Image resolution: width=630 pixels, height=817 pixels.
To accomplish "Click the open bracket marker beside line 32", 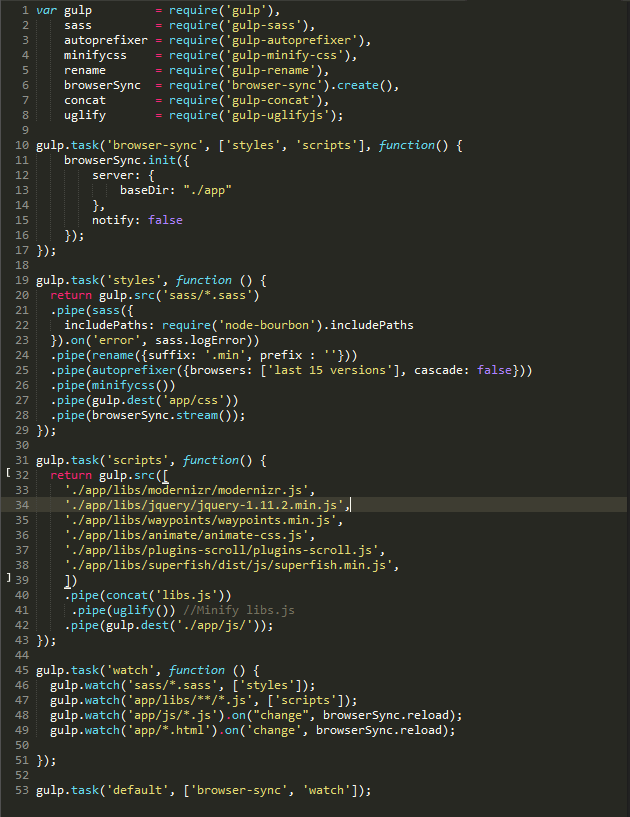I will (x=8, y=473).
